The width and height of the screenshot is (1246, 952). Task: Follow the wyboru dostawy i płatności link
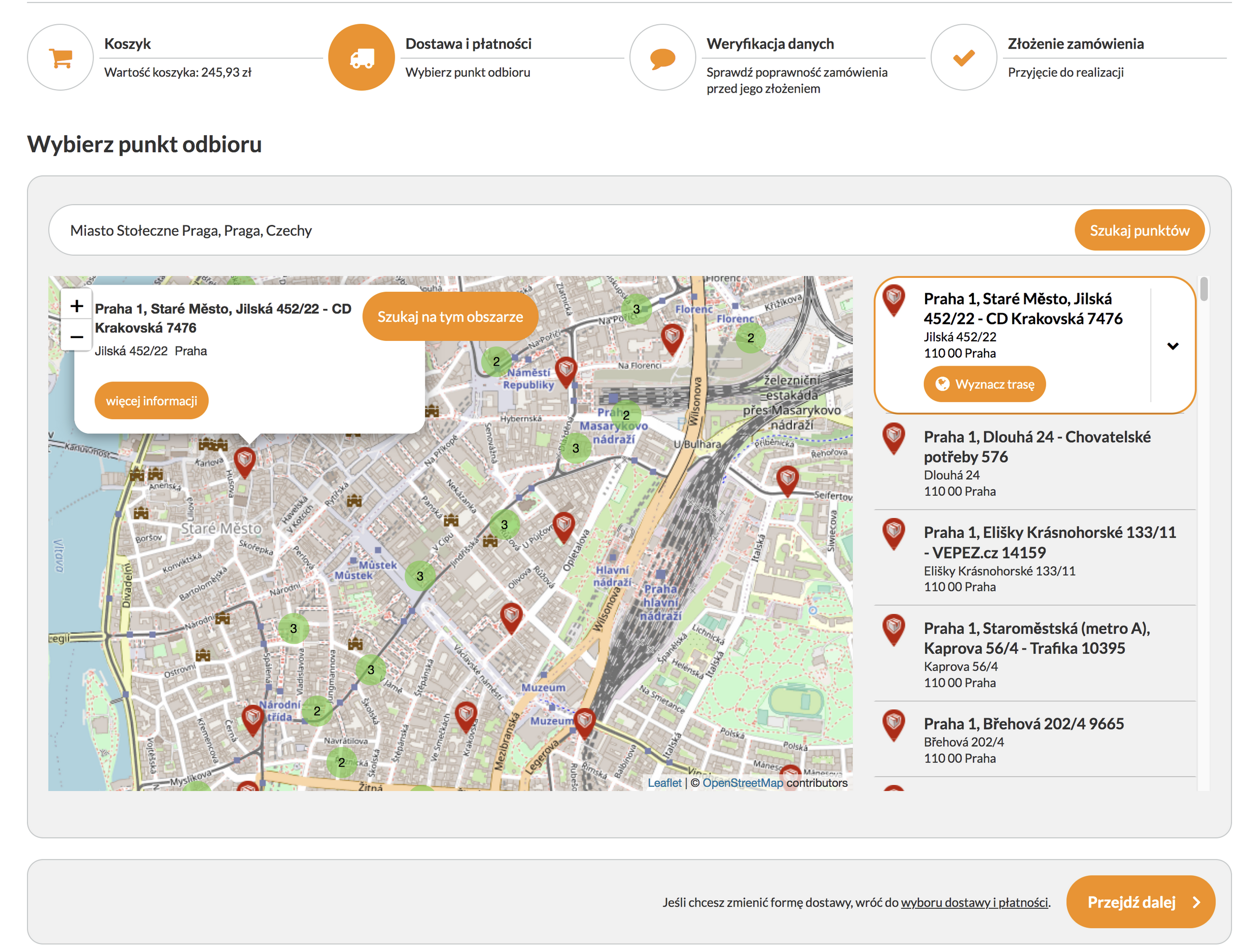point(973,902)
